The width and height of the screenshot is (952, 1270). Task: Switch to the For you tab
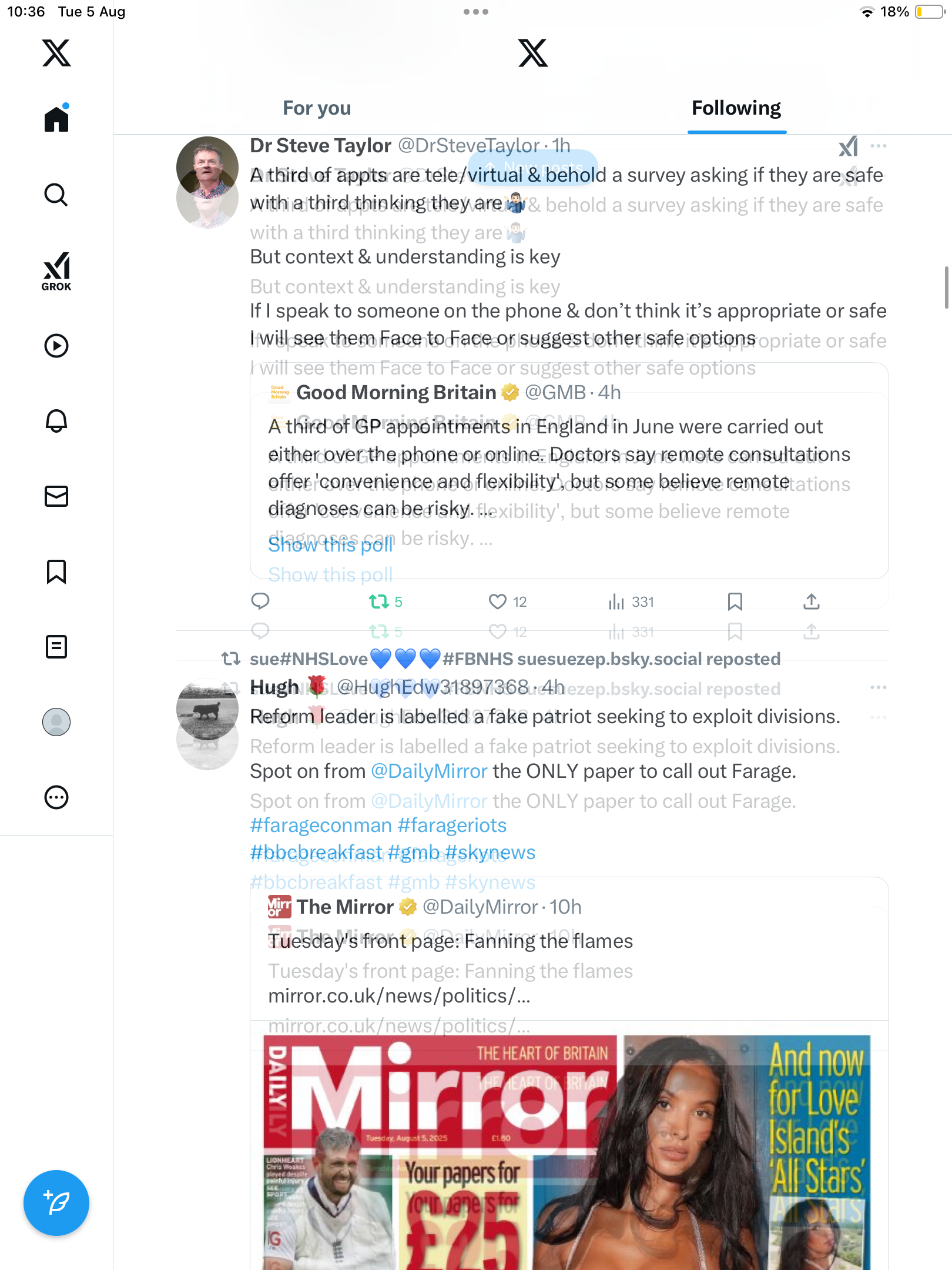[317, 108]
